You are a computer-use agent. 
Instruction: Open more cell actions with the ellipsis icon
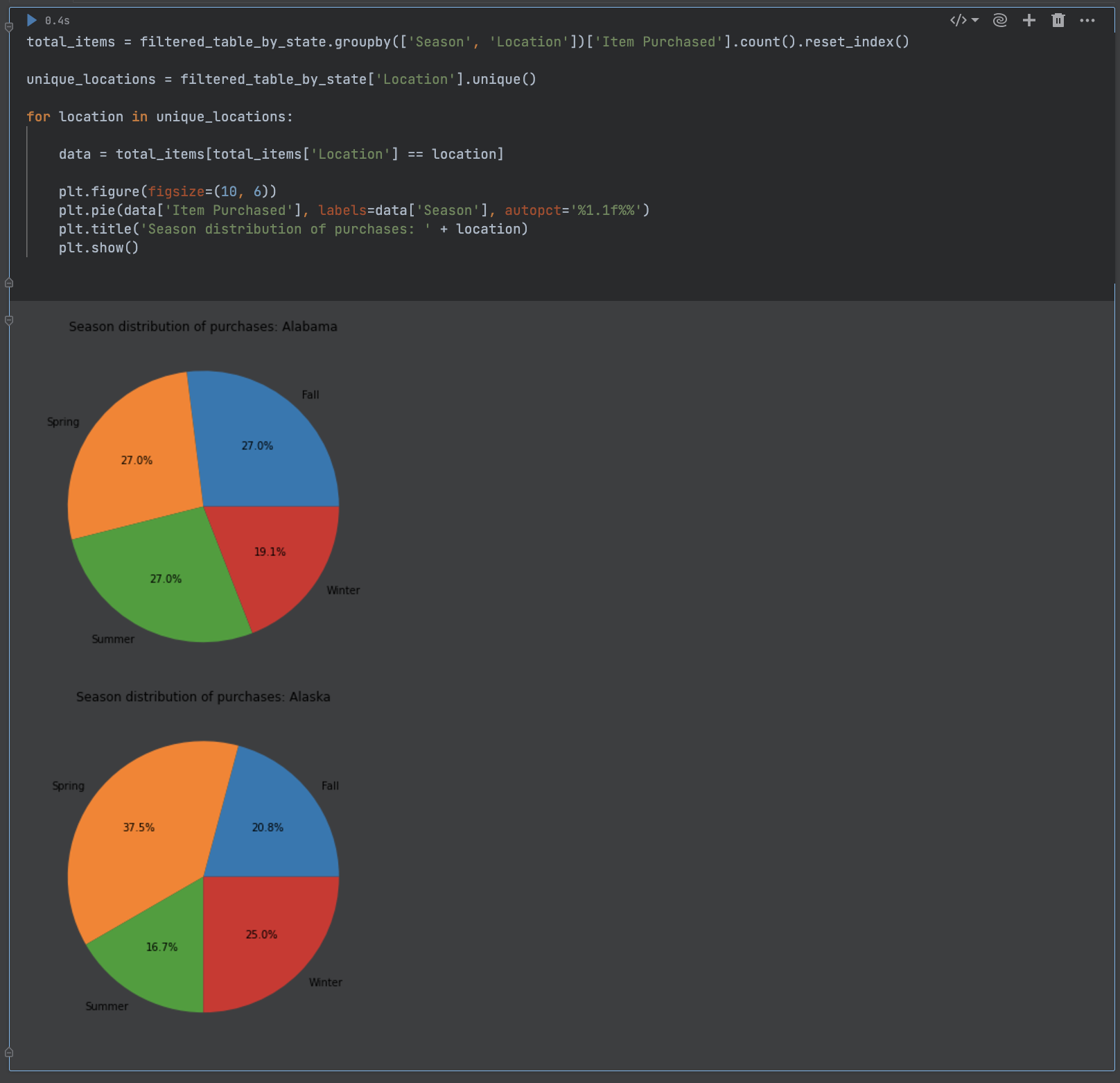tap(1087, 20)
